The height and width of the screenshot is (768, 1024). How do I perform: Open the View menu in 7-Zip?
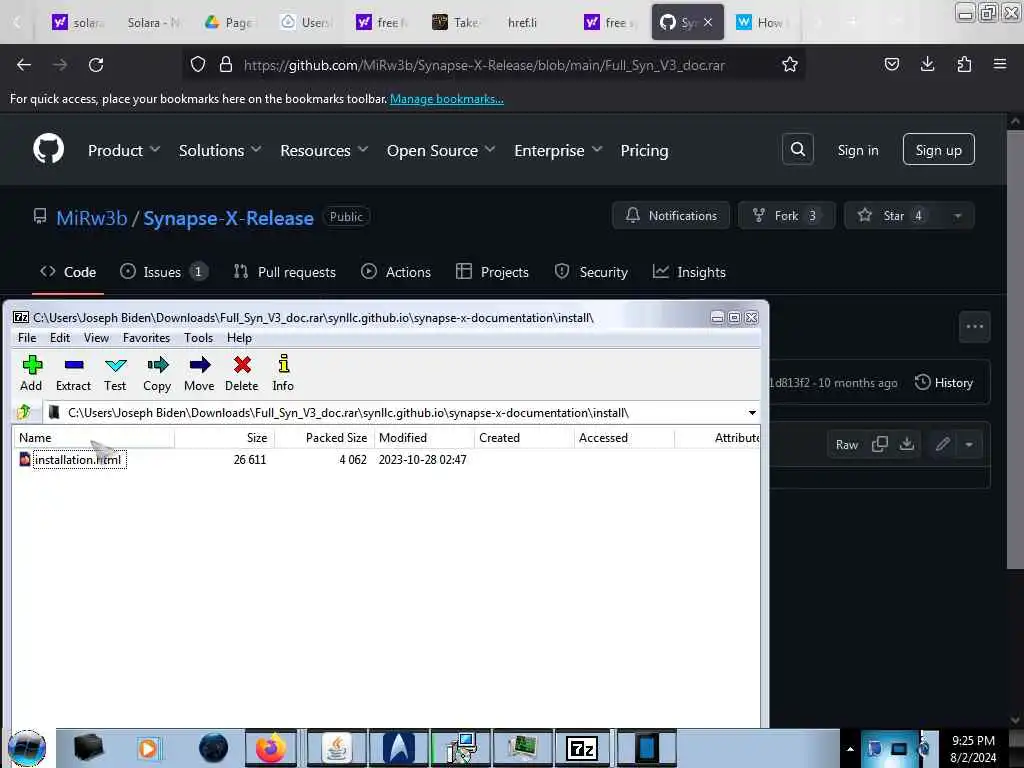click(96, 338)
